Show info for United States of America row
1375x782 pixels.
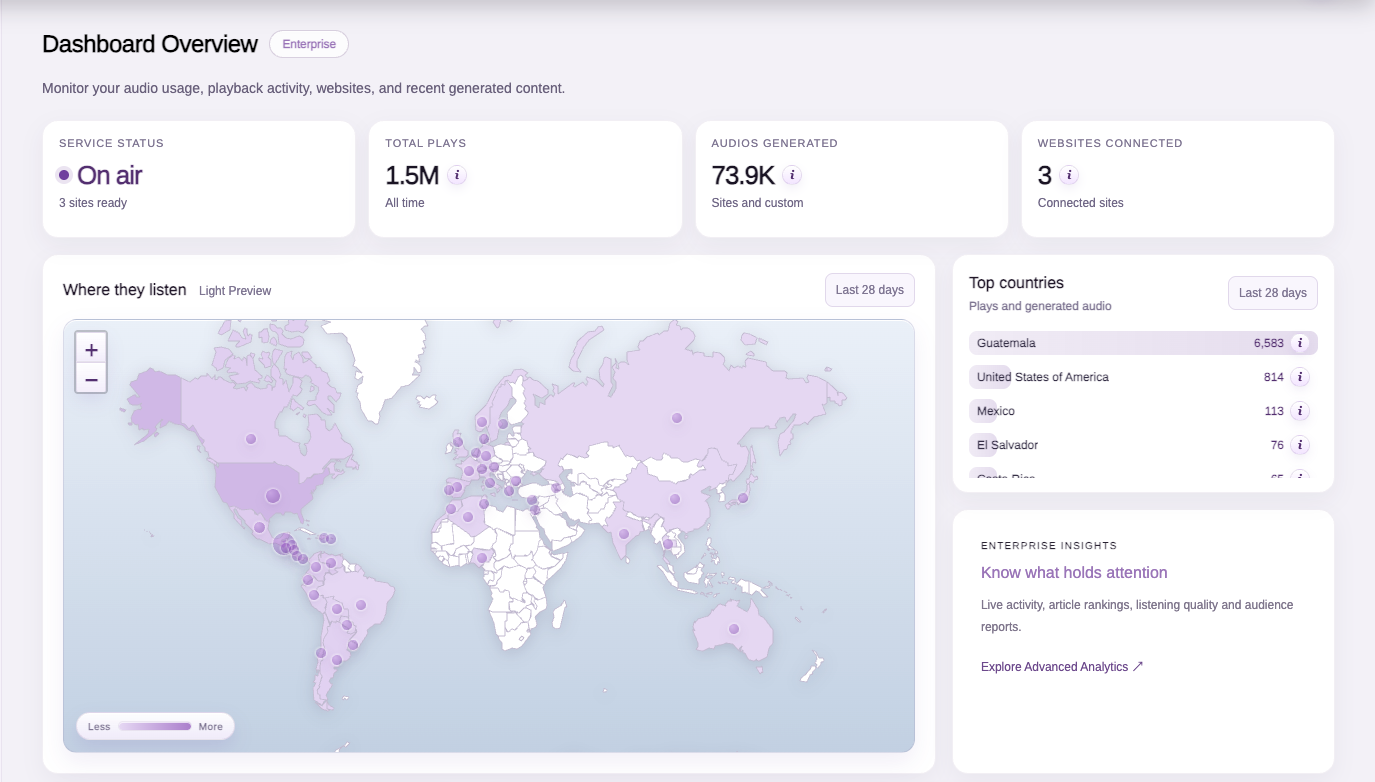[1300, 377]
